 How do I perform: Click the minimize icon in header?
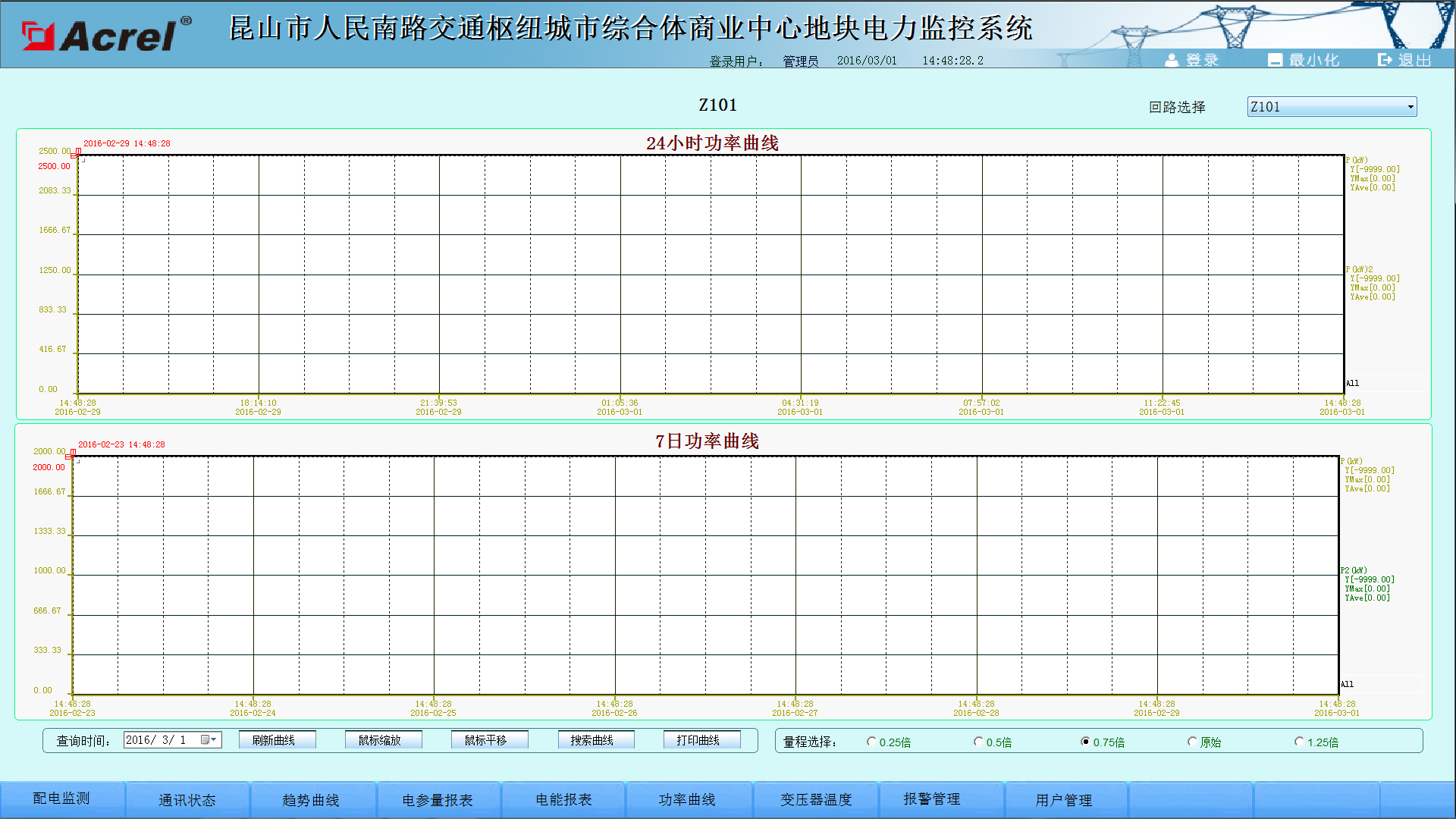[x=1275, y=60]
